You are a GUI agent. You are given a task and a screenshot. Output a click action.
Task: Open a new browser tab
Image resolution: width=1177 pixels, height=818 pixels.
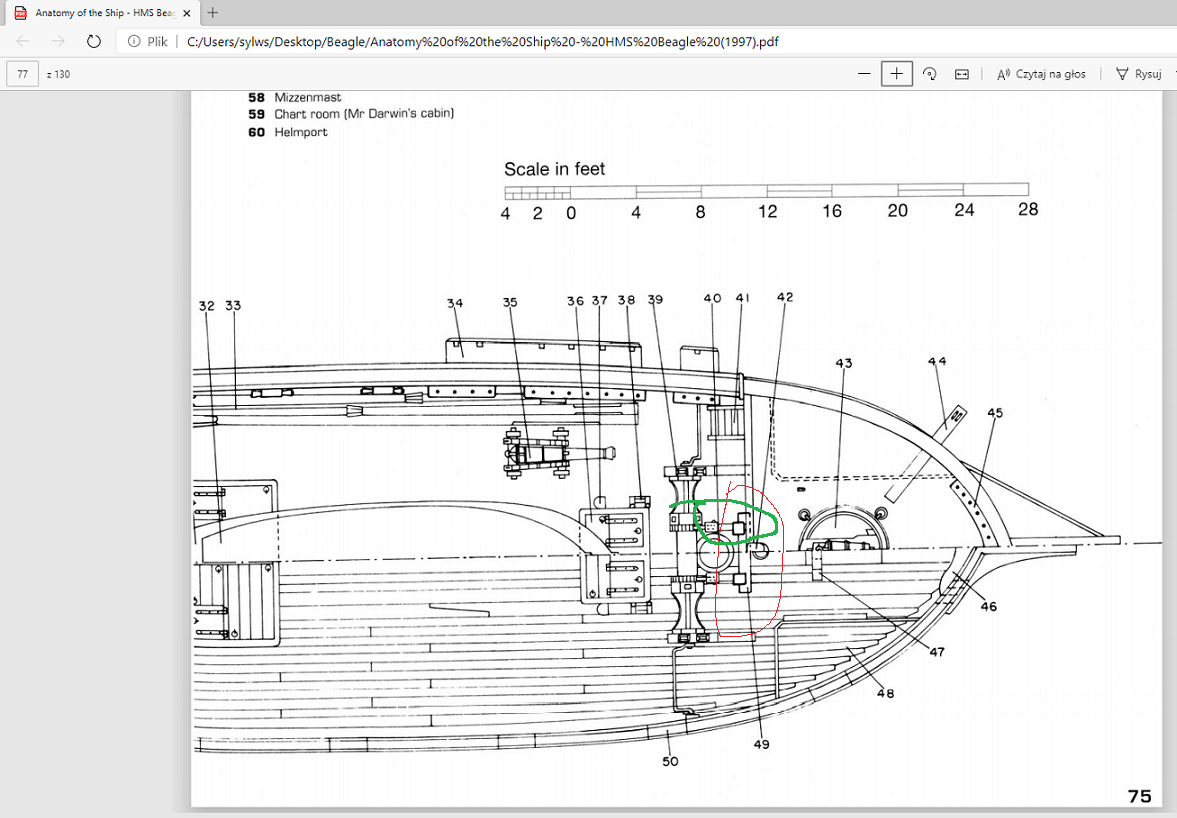[x=212, y=13]
